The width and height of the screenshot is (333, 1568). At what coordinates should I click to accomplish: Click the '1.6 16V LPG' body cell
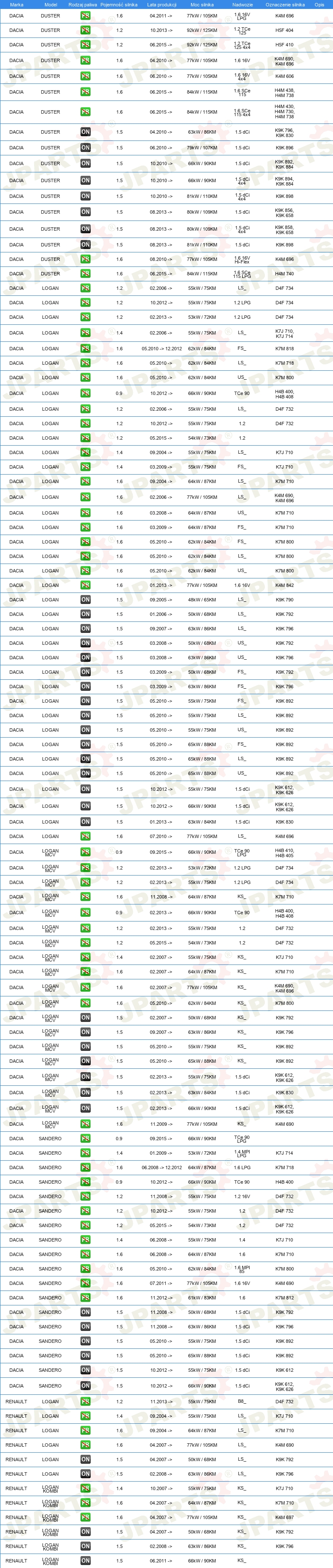(x=242, y=16)
